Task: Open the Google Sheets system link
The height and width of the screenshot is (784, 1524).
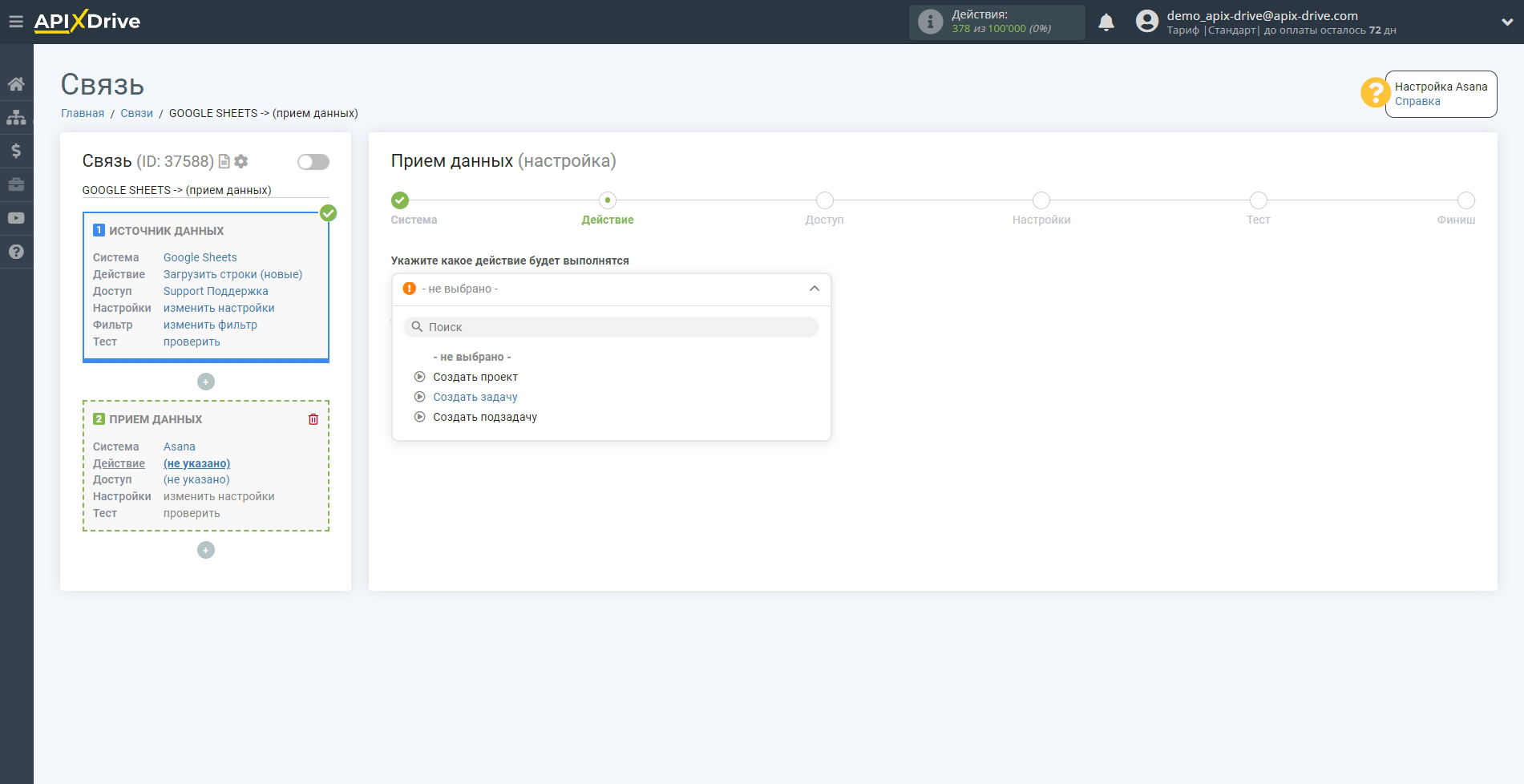Action: pos(200,257)
